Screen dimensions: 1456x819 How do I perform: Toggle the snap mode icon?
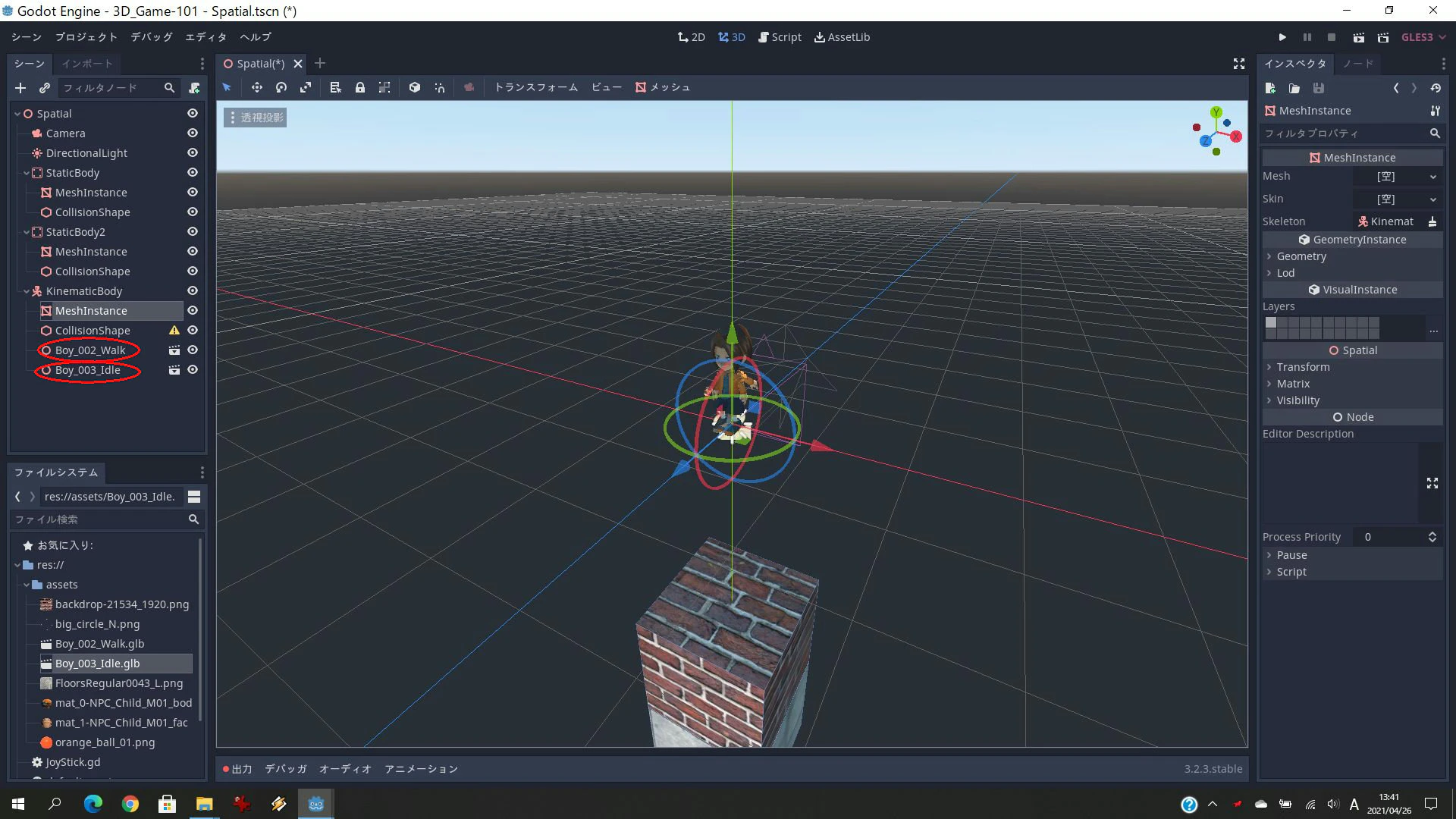click(440, 87)
